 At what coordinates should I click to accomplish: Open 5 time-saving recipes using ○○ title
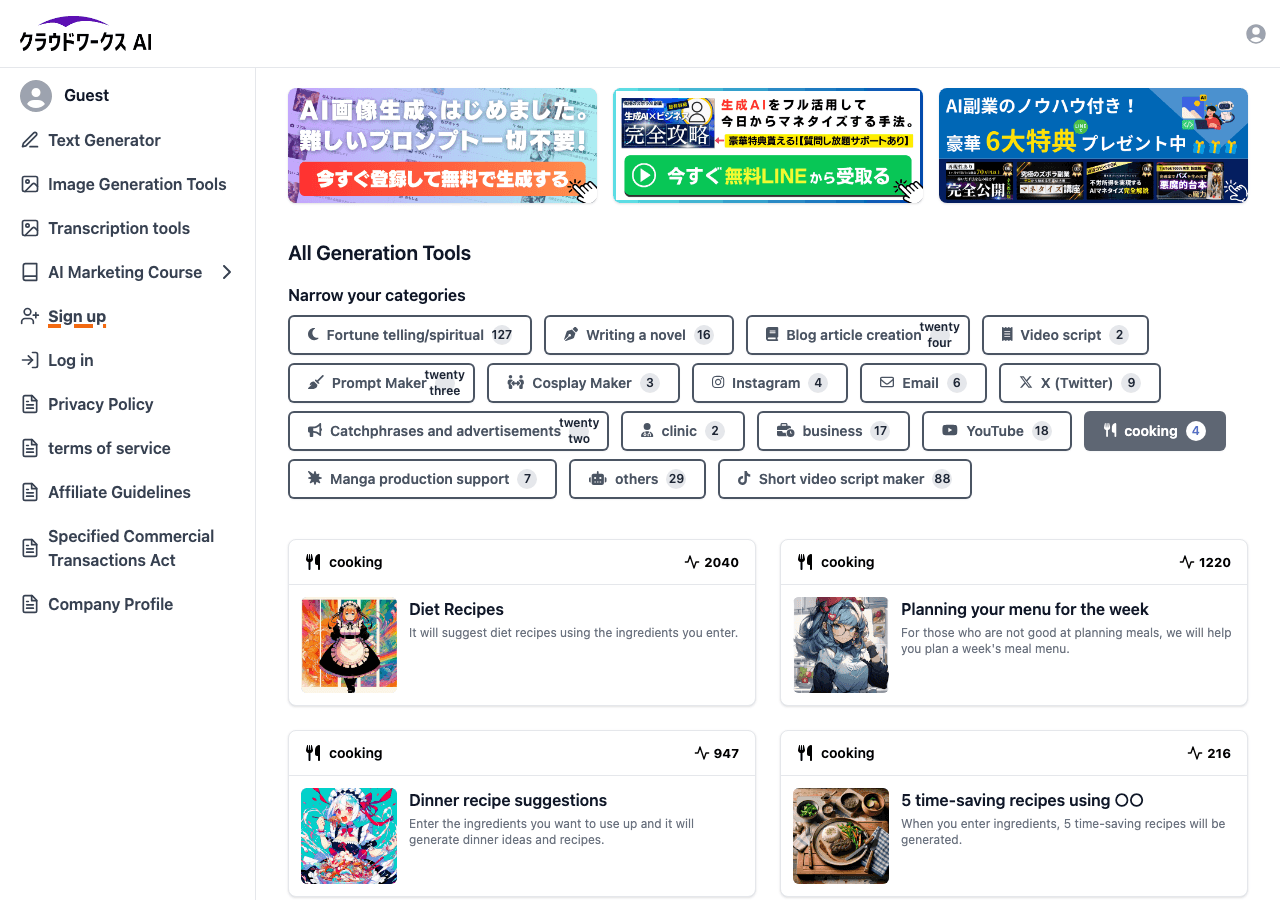tap(1022, 800)
